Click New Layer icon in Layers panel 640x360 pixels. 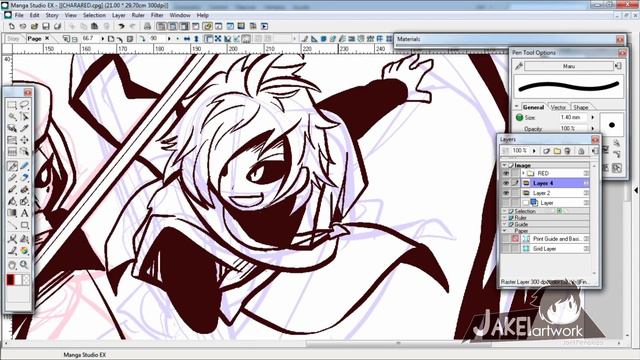[547, 151]
